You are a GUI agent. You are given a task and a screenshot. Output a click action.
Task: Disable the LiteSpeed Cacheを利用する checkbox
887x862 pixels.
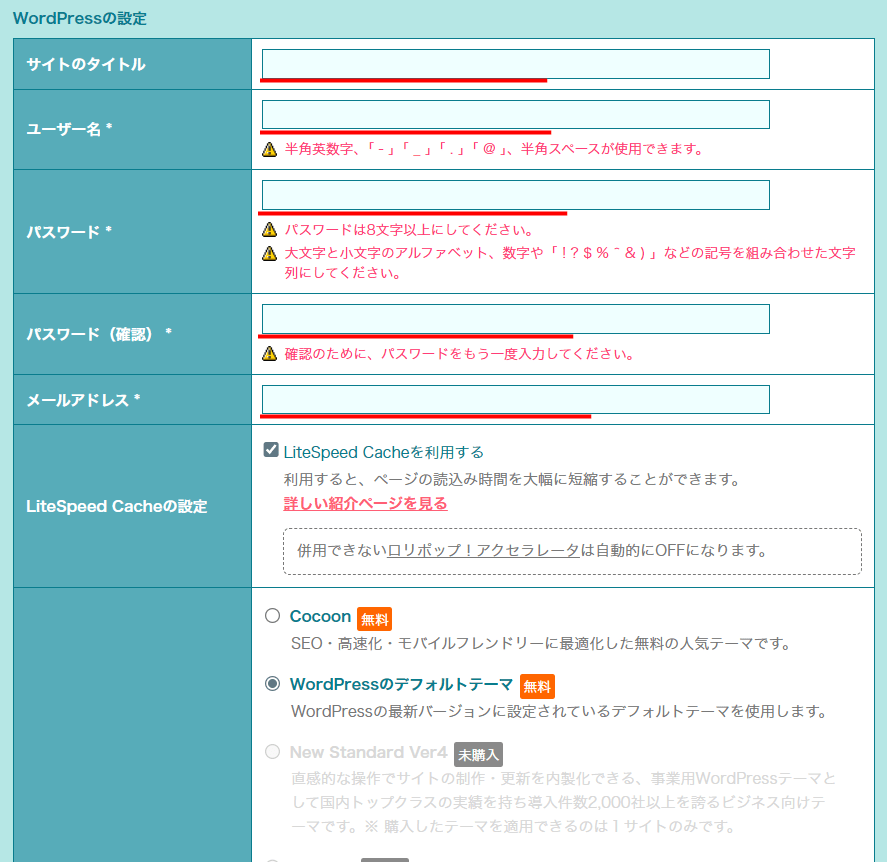[x=269, y=449]
